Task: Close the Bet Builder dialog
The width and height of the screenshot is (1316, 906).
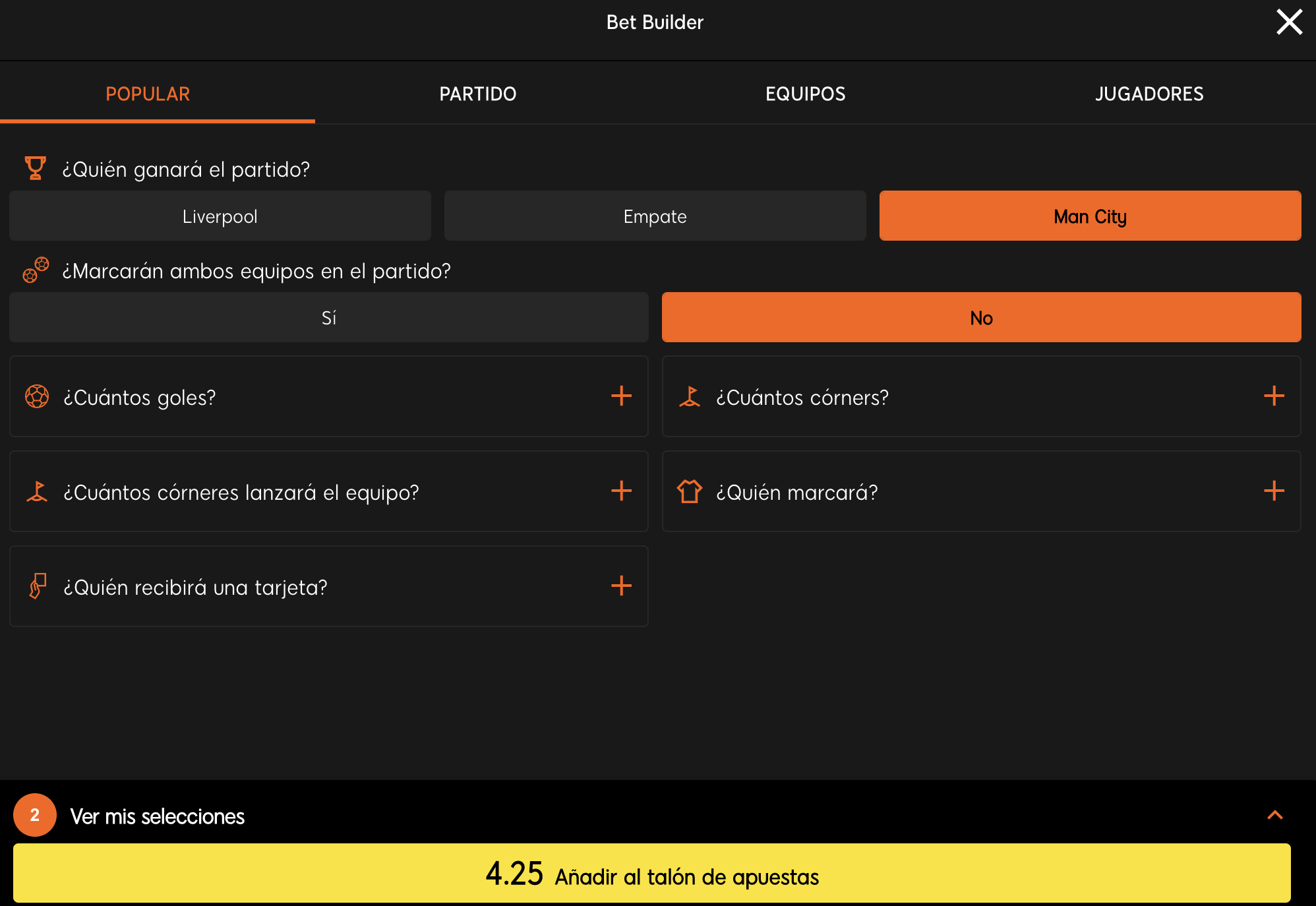Action: click(x=1289, y=22)
